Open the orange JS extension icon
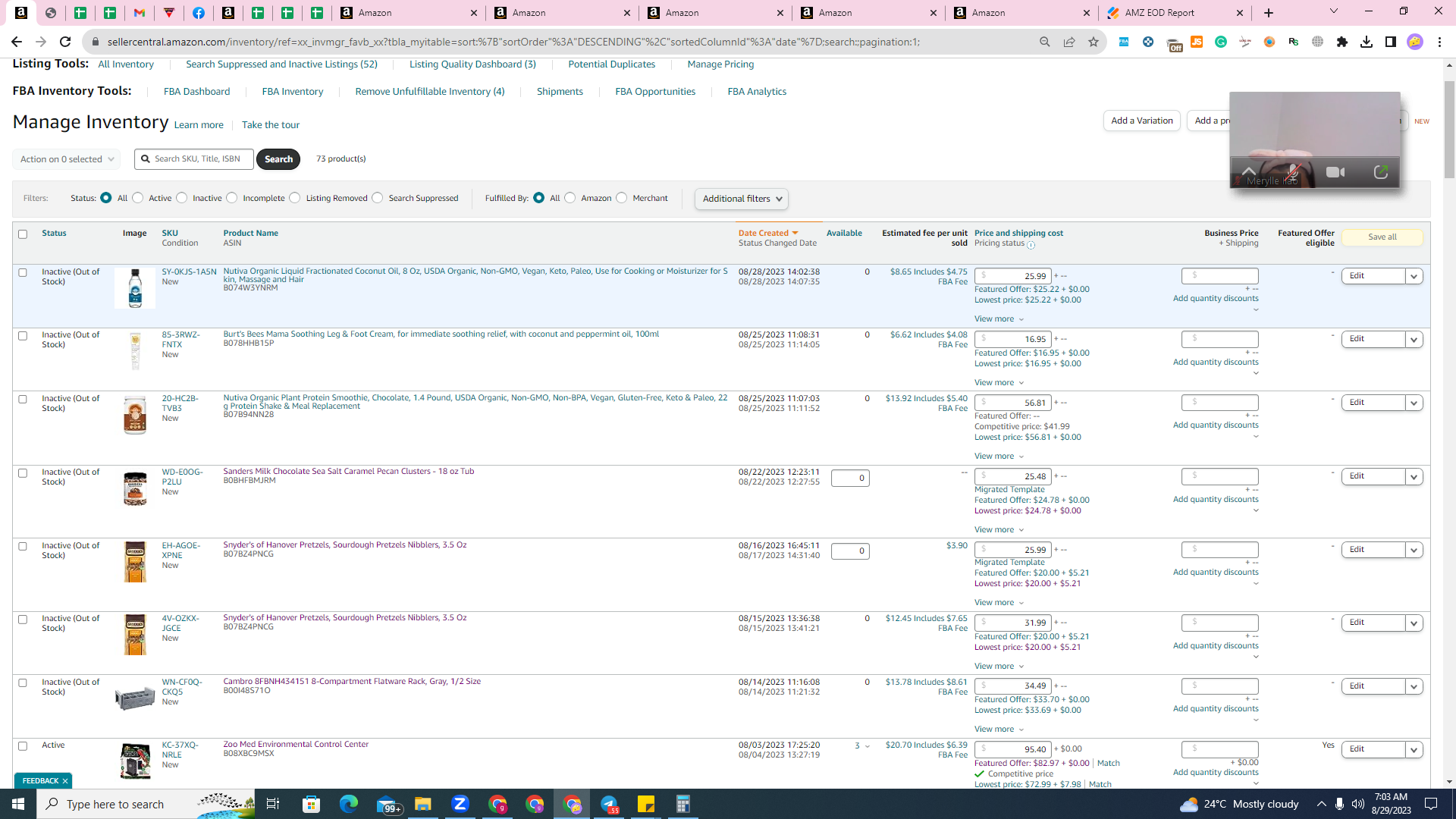The image size is (1456, 819). pos(1197,42)
